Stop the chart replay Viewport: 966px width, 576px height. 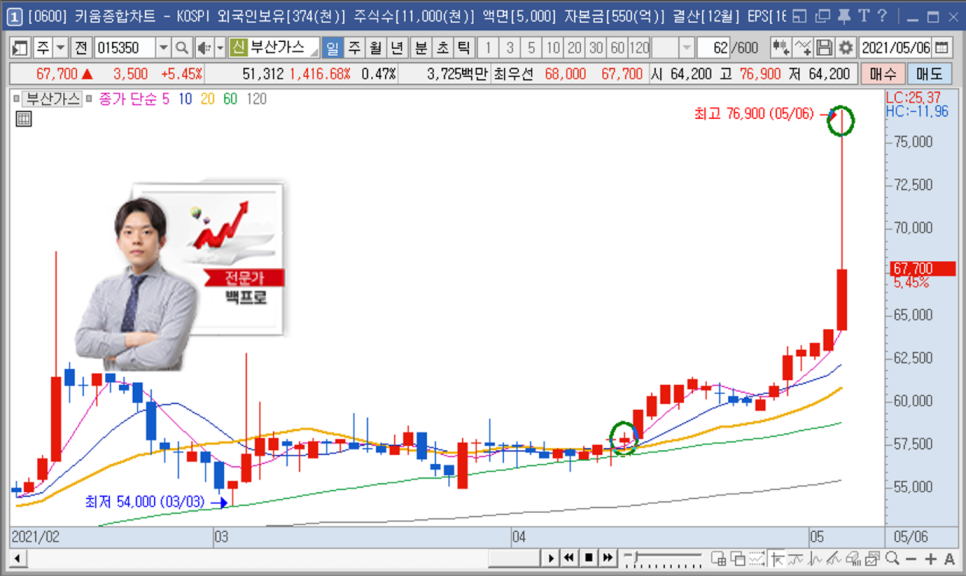[x=588, y=558]
